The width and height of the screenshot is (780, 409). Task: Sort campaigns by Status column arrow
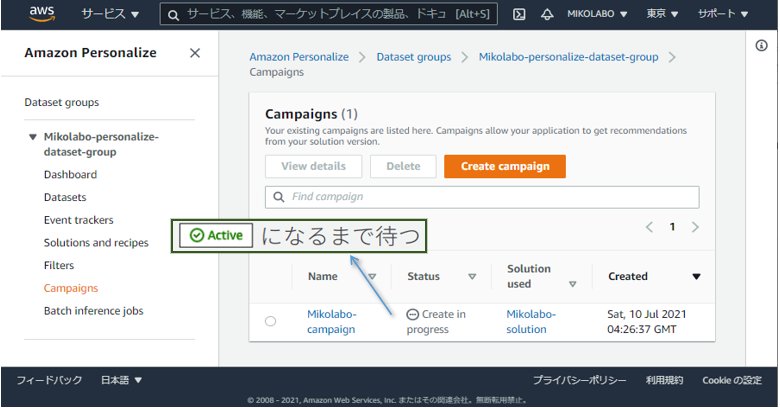pyautogui.click(x=472, y=277)
